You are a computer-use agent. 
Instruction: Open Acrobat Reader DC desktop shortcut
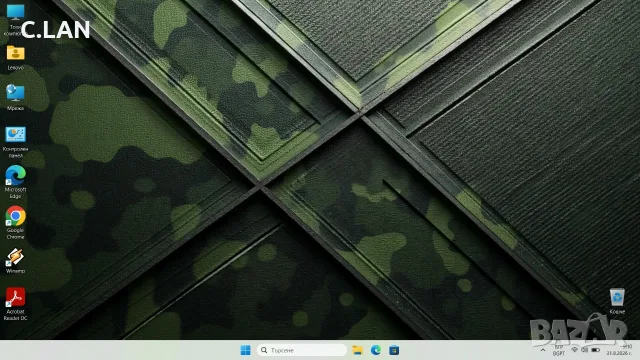16,304
